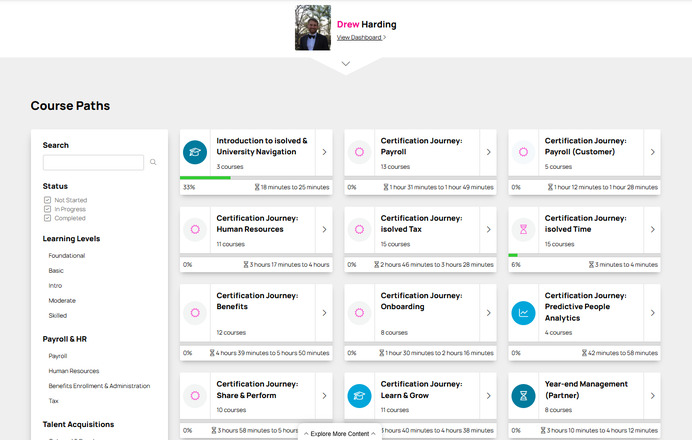The image size is (692, 440).
Task: Open isolved Tax path via its arrow
Action: pos(489,229)
